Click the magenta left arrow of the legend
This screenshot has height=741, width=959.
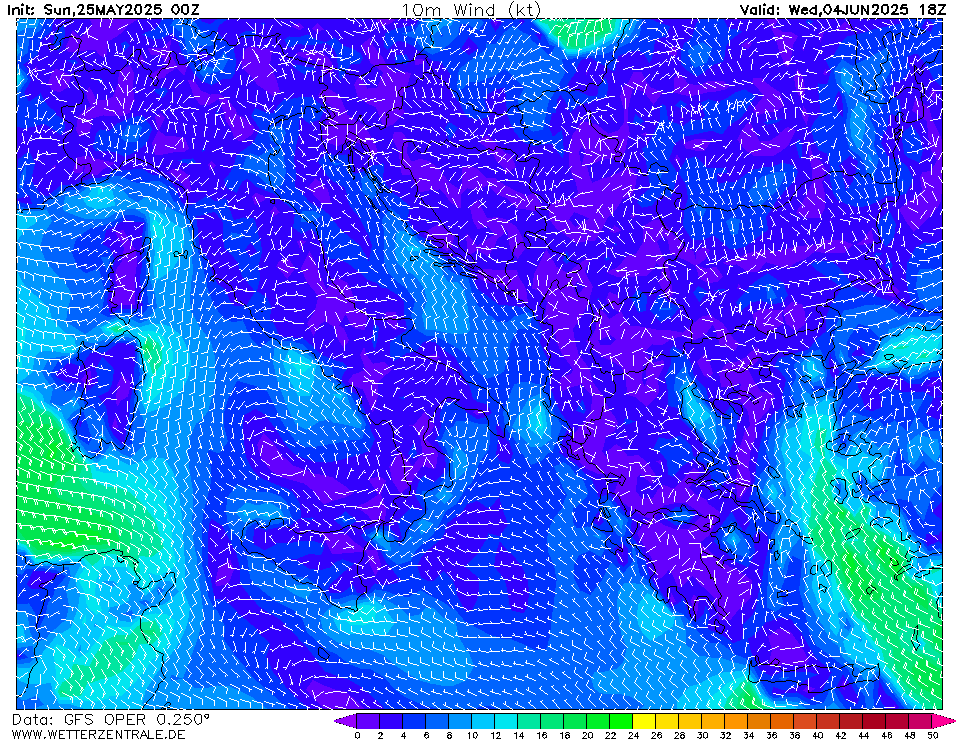click(x=345, y=721)
